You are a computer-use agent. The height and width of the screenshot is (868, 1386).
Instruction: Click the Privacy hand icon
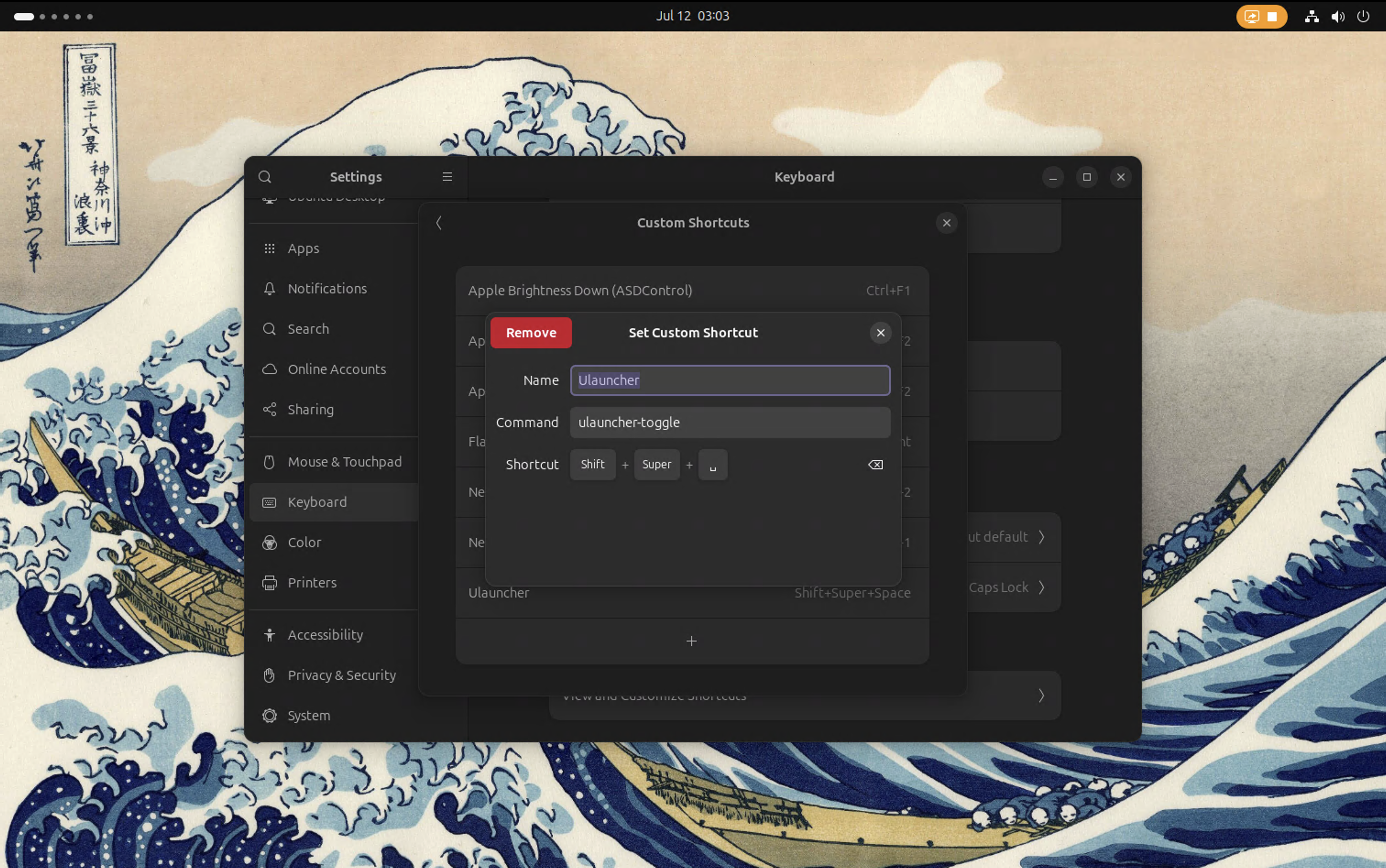pos(269,675)
